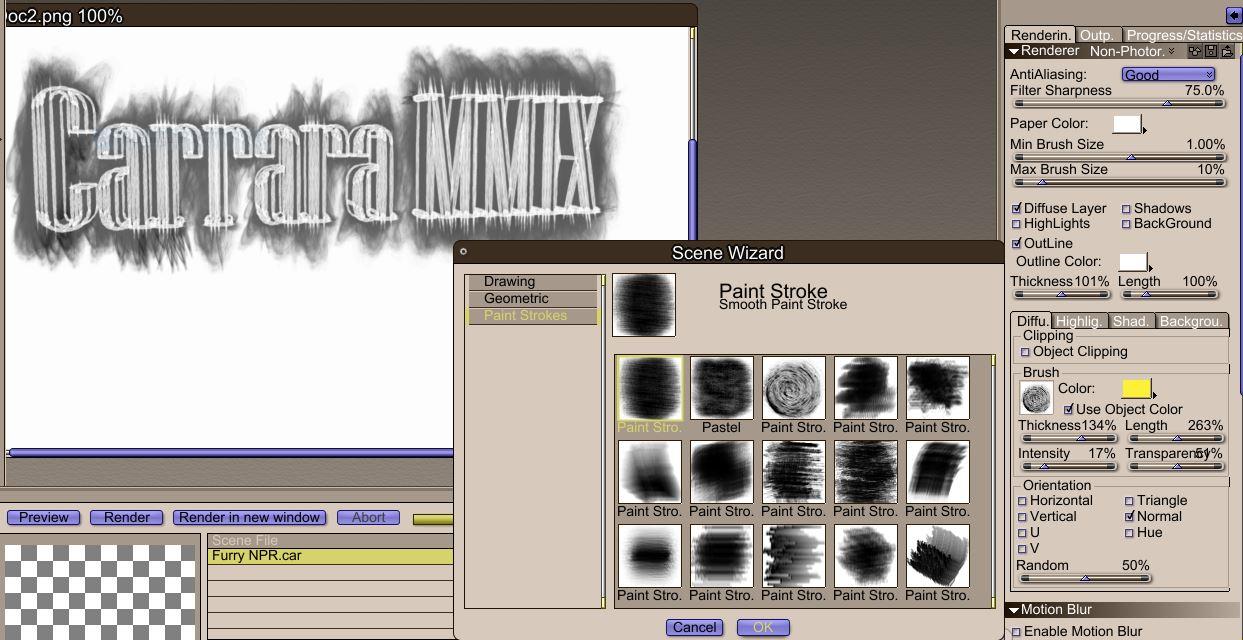
Task: Open the brush swirl thumbnail in Brush section
Action: click(1036, 398)
